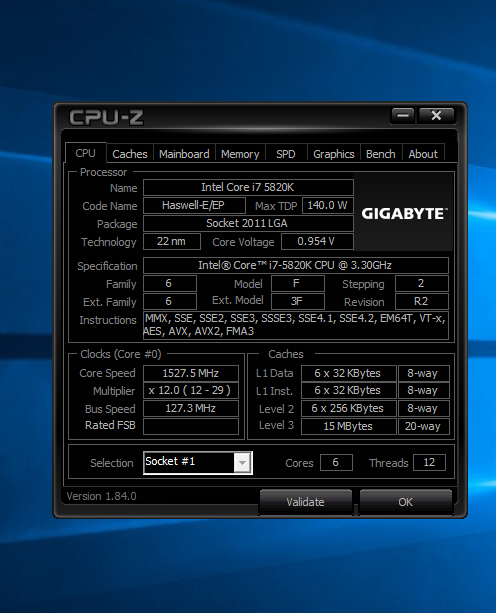Click the Cores value 6
The image size is (496, 613).
336,462
